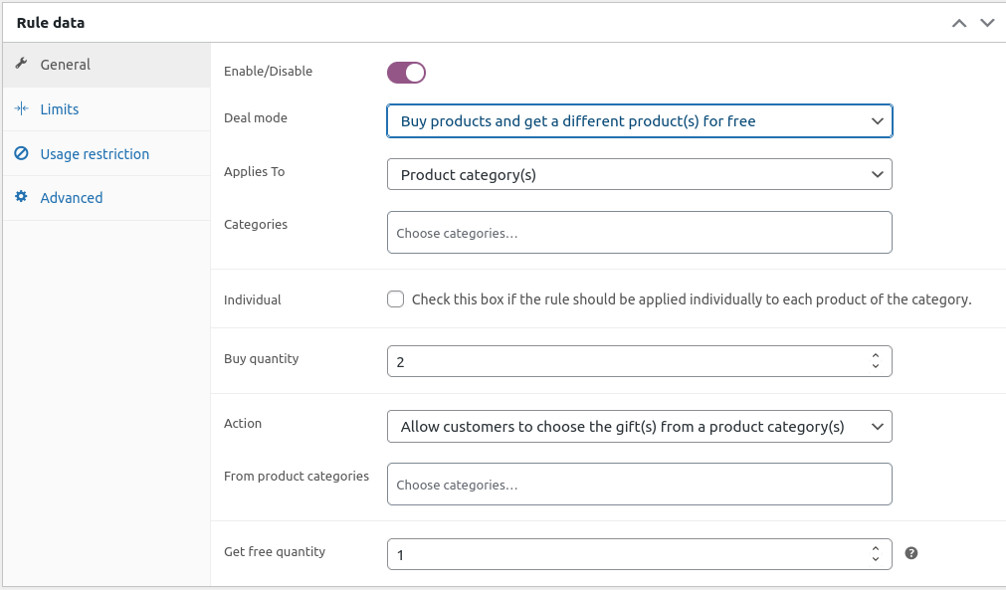
Task: Click the Advanced gear icon
Action: tap(21, 198)
